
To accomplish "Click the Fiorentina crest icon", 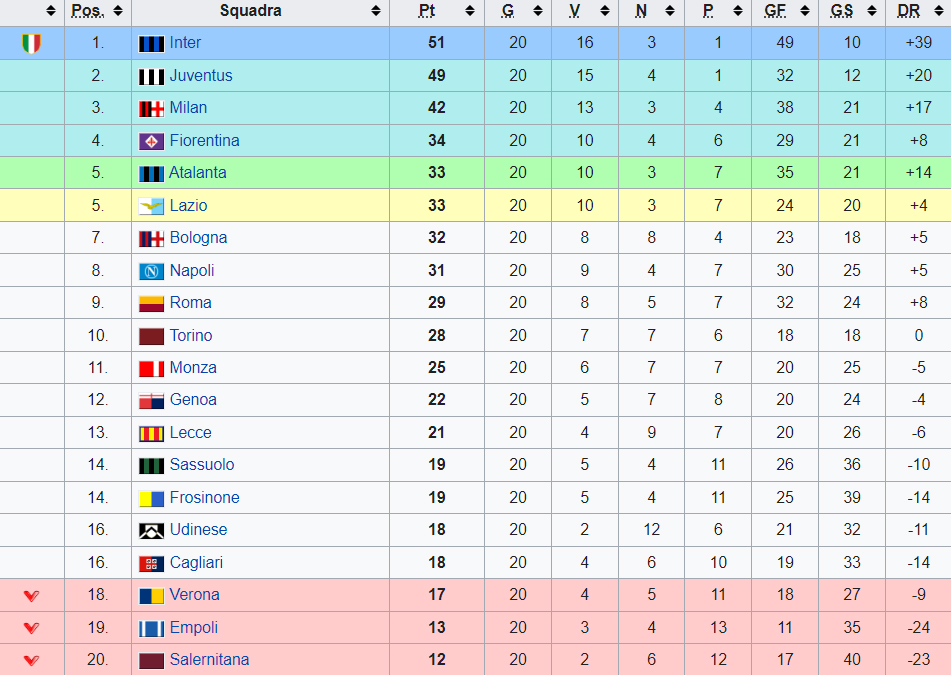I will (x=151, y=141).
